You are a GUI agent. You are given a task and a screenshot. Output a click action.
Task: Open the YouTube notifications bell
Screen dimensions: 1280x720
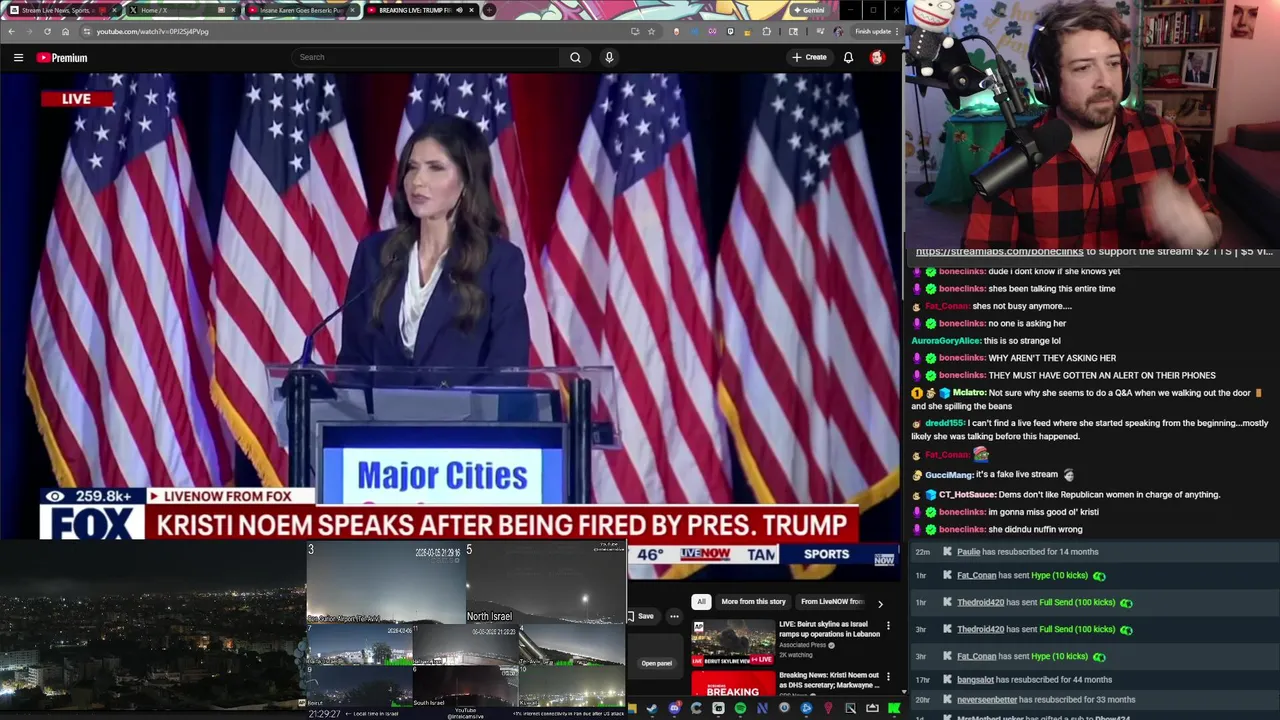tap(848, 57)
